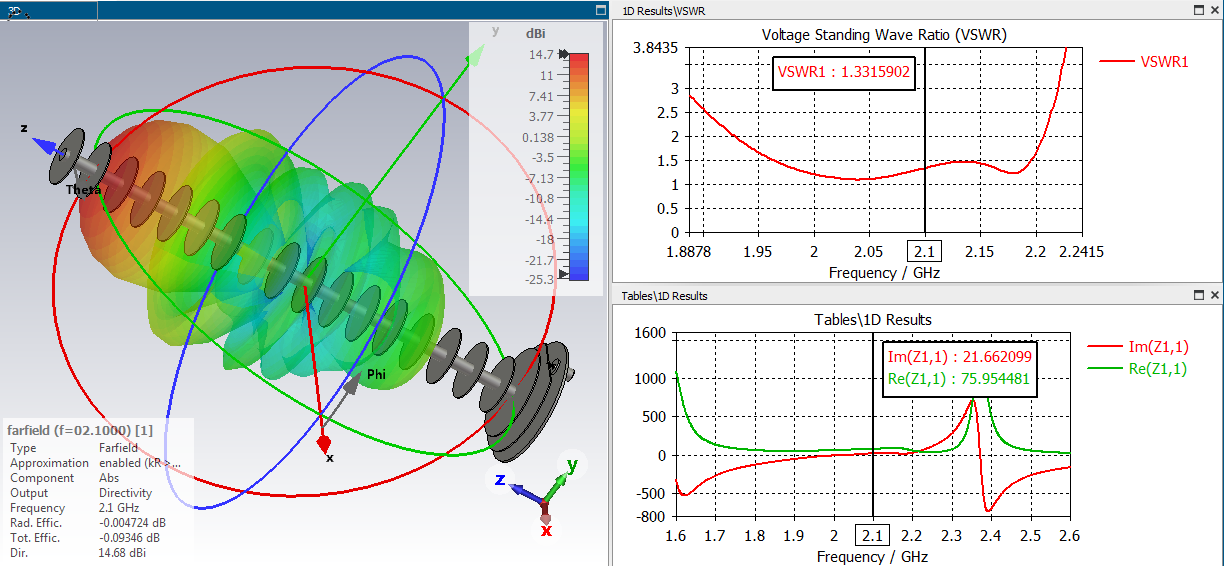Click the 2.1 marker label on VSWR plot
The height and width of the screenshot is (566, 1224).
point(924,251)
